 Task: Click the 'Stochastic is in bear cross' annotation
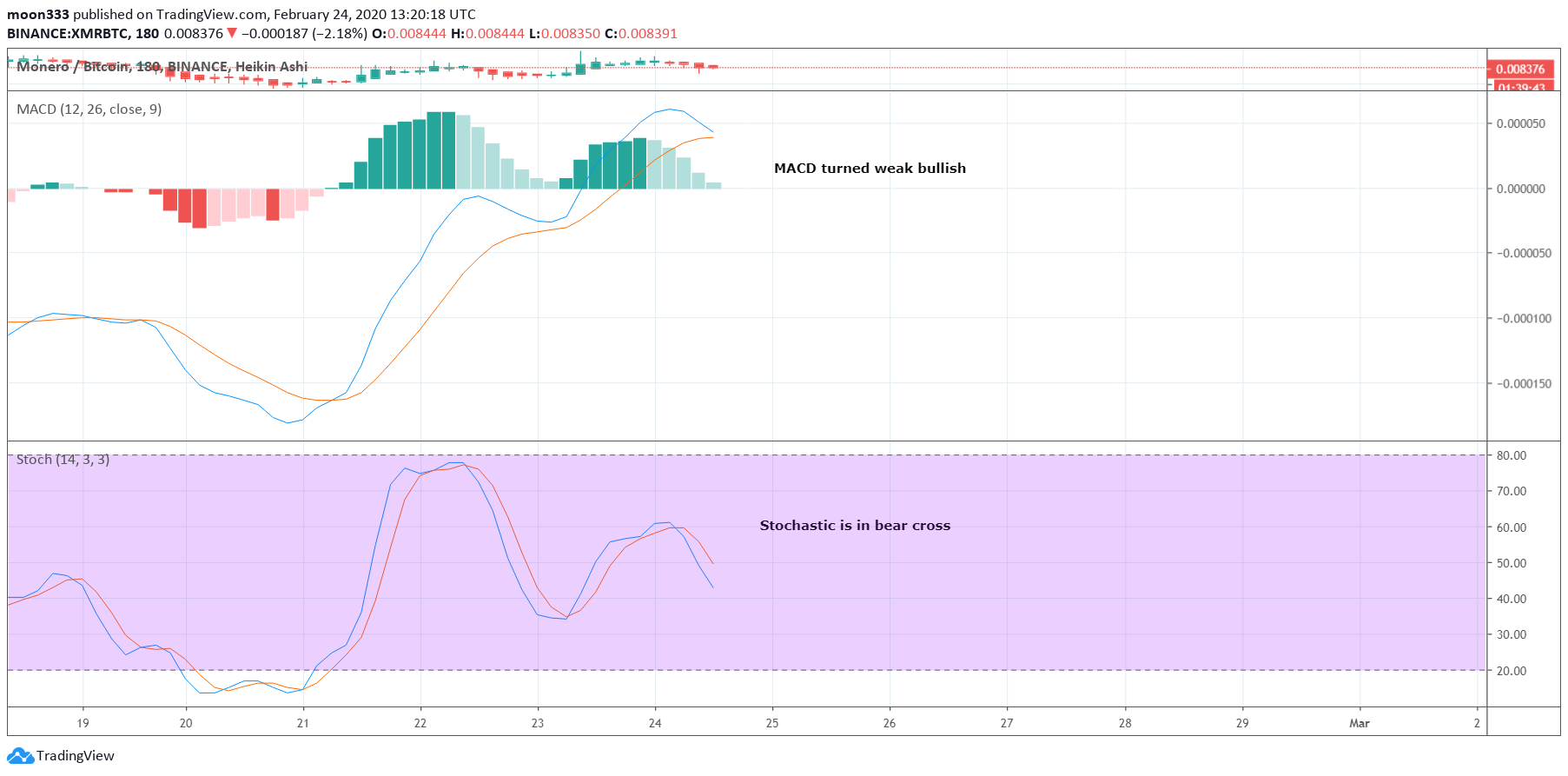point(855,526)
